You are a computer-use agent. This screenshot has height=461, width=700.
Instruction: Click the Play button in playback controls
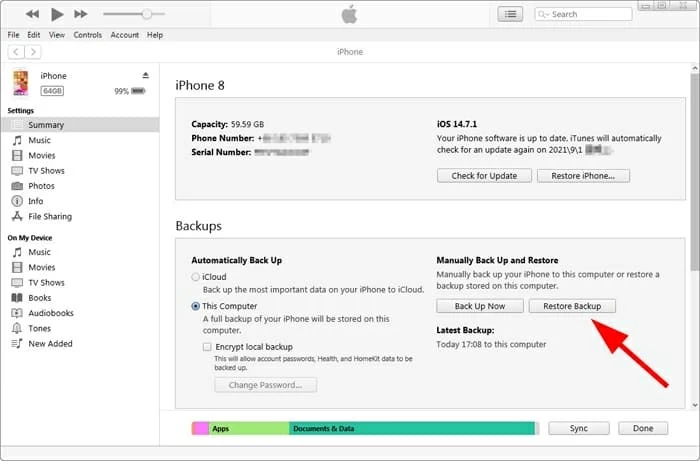tap(57, 14)
